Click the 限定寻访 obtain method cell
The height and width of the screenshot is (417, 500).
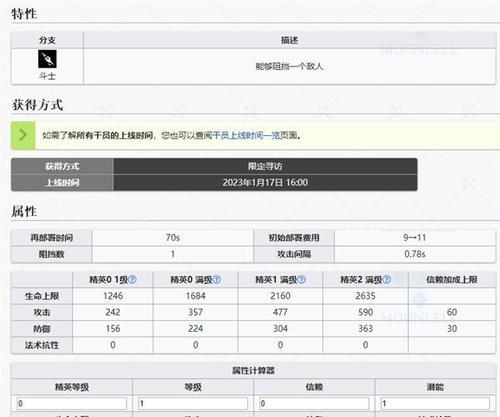(265, 166)
